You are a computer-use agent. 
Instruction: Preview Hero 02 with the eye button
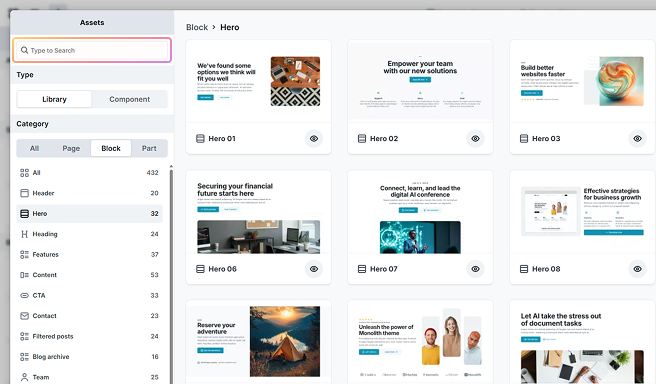(x=475, y=138)
